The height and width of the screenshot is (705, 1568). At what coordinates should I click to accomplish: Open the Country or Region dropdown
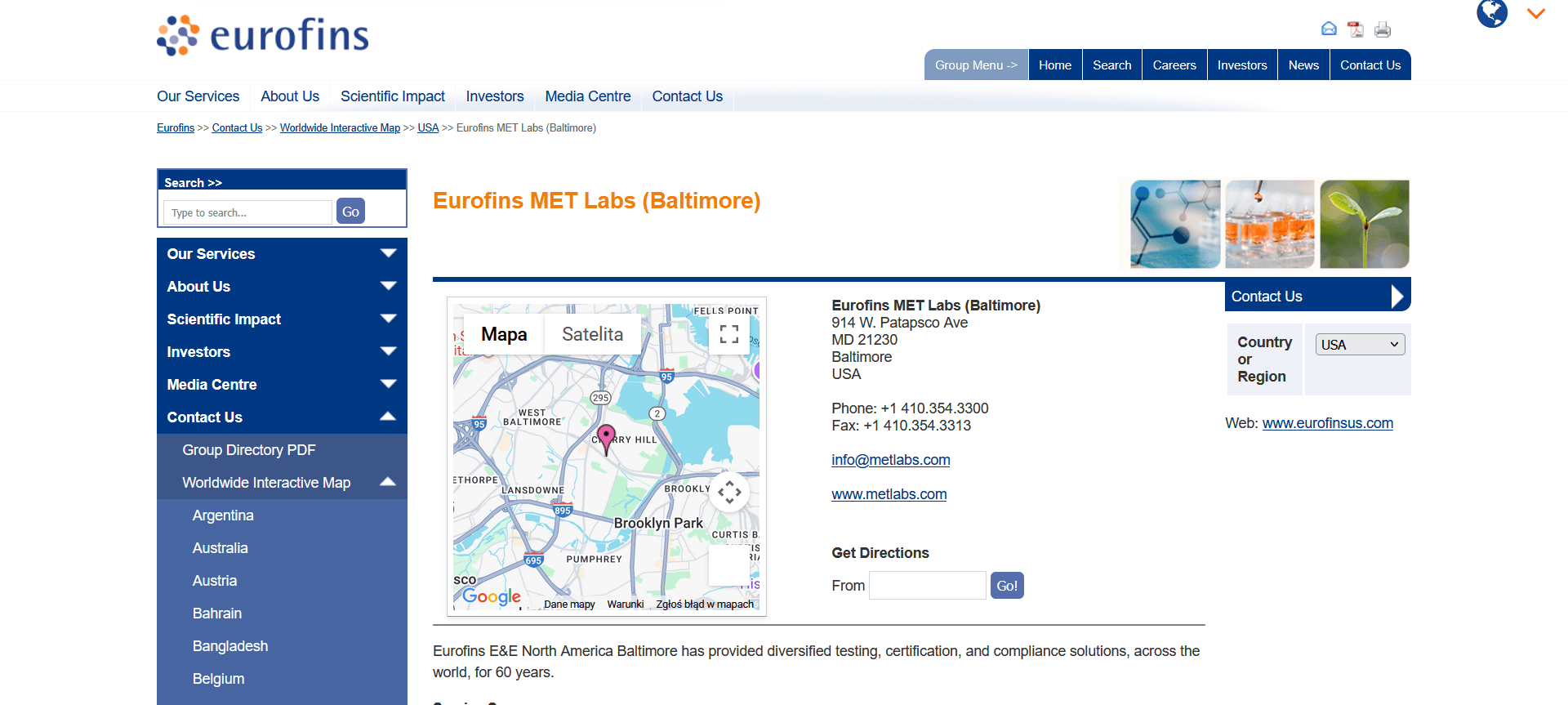(x=1359, y=345)
